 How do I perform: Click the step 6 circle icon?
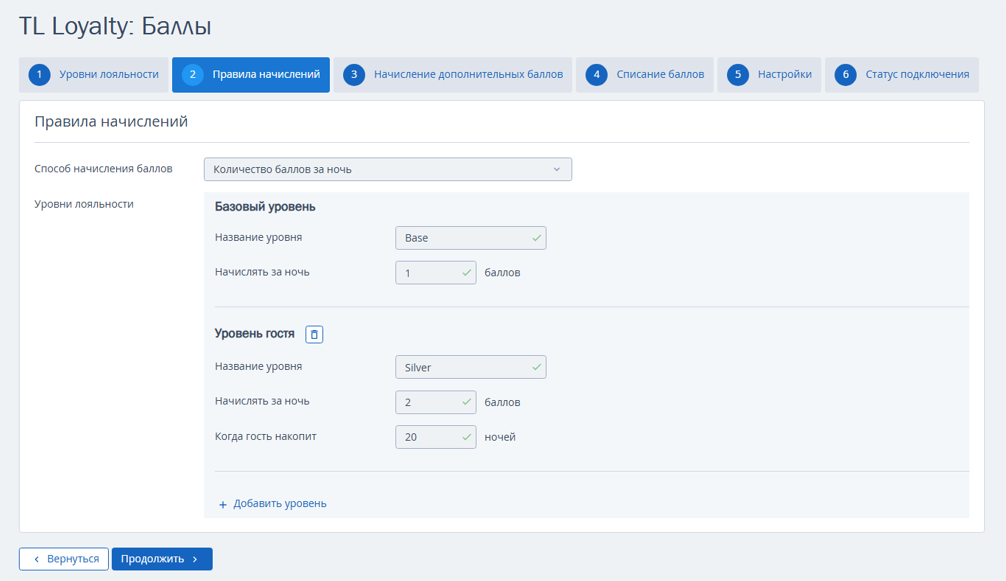845,74
